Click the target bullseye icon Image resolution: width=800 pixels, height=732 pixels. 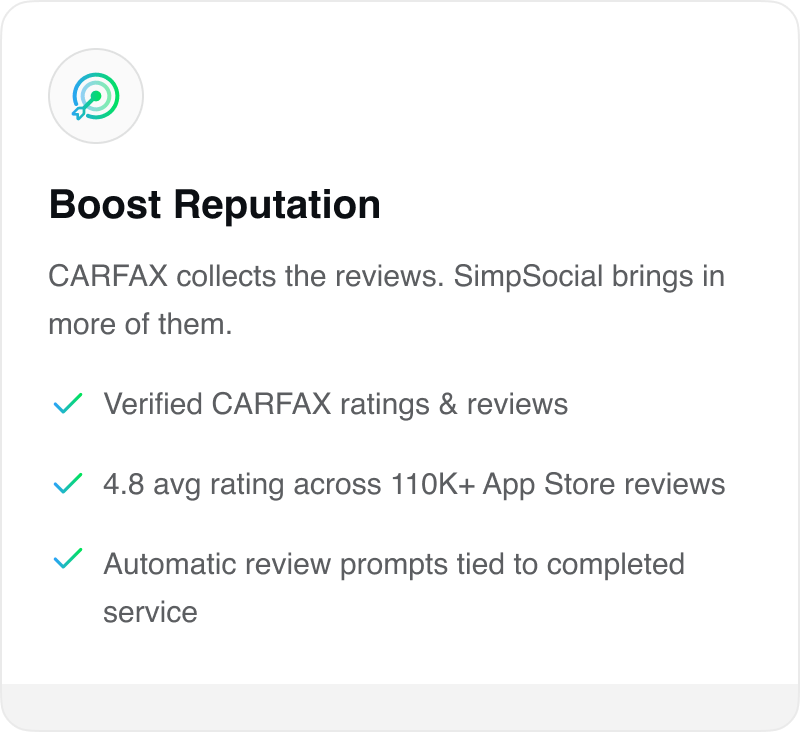click(96, 96)
